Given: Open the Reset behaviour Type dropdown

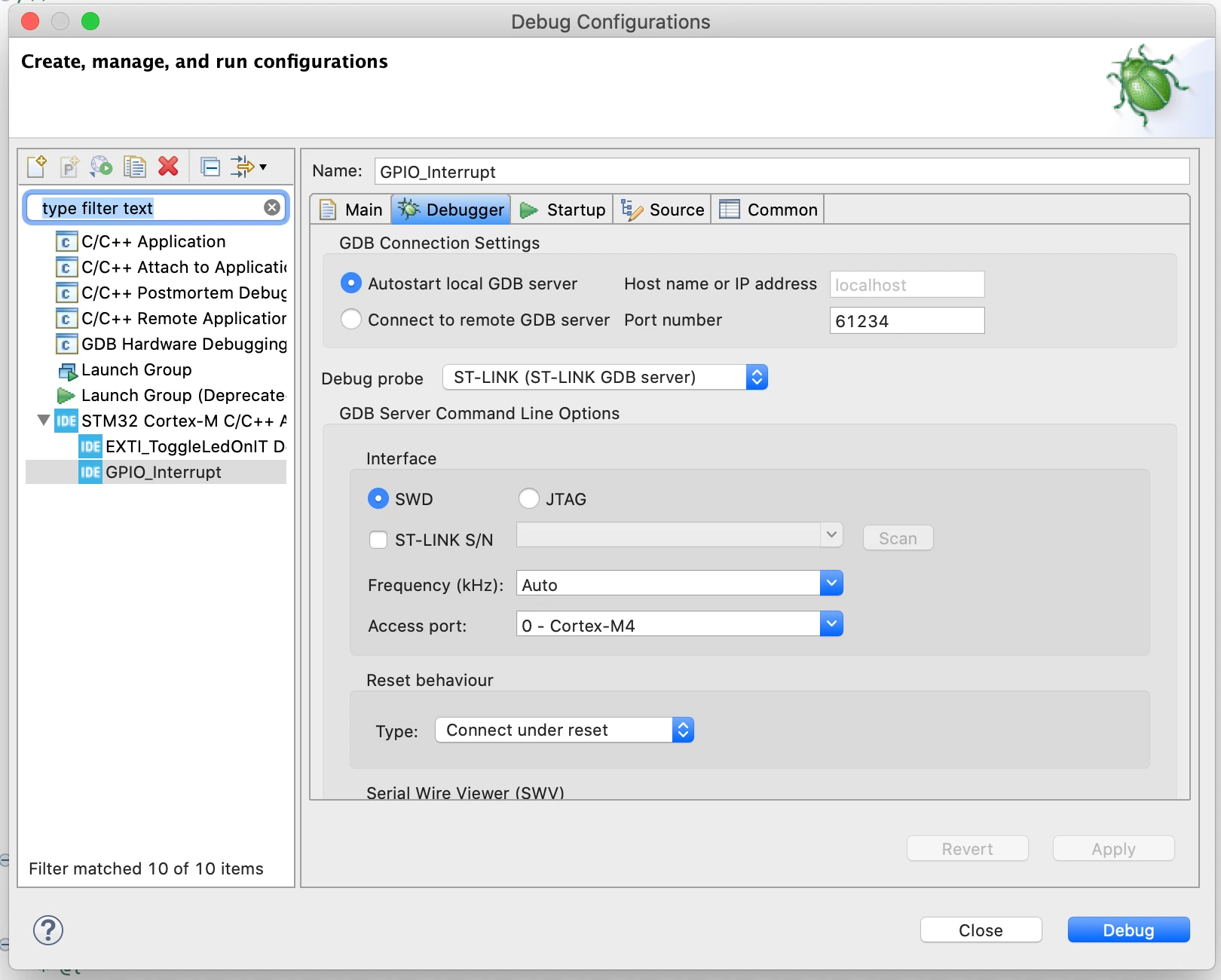Looking at the screenshot, I should tap(565, 730).
